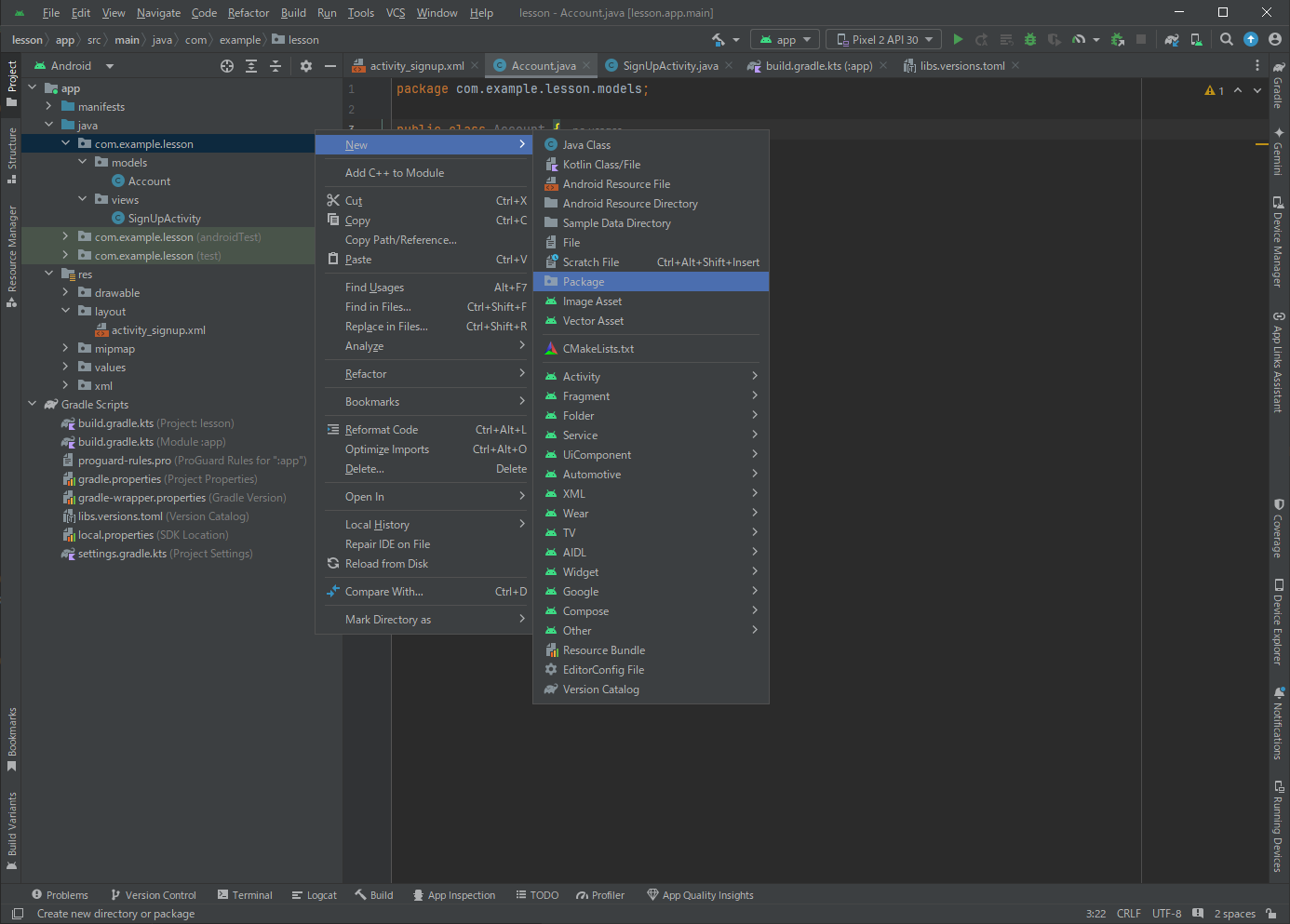Click Reformat Code in context menu
This screenshot has height=924, width=1290.
[423, 429]
